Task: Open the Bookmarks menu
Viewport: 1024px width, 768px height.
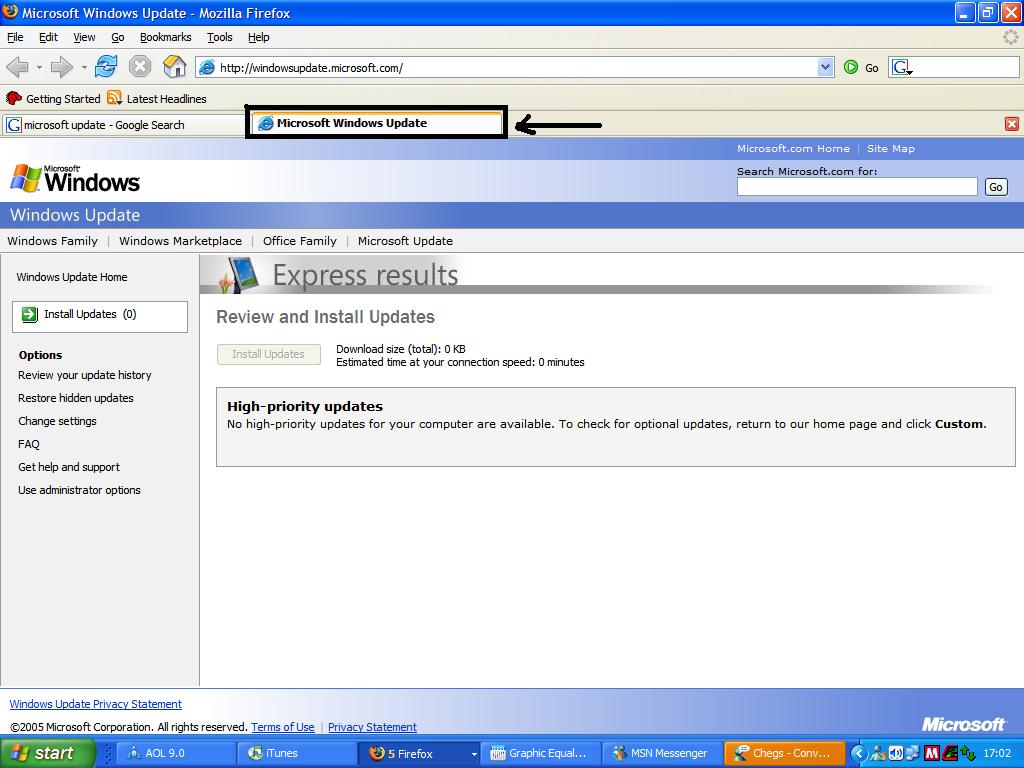Action: click(x=166, y=37)
